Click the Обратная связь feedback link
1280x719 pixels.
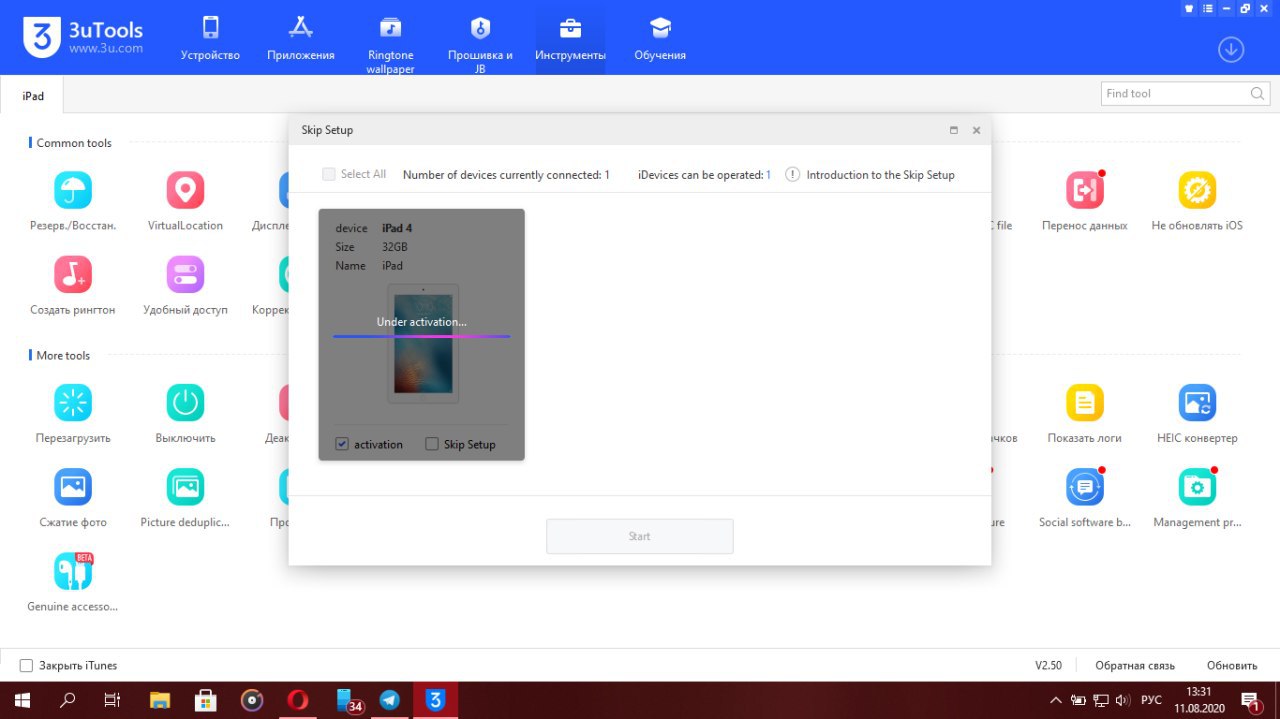point(1135,665)
